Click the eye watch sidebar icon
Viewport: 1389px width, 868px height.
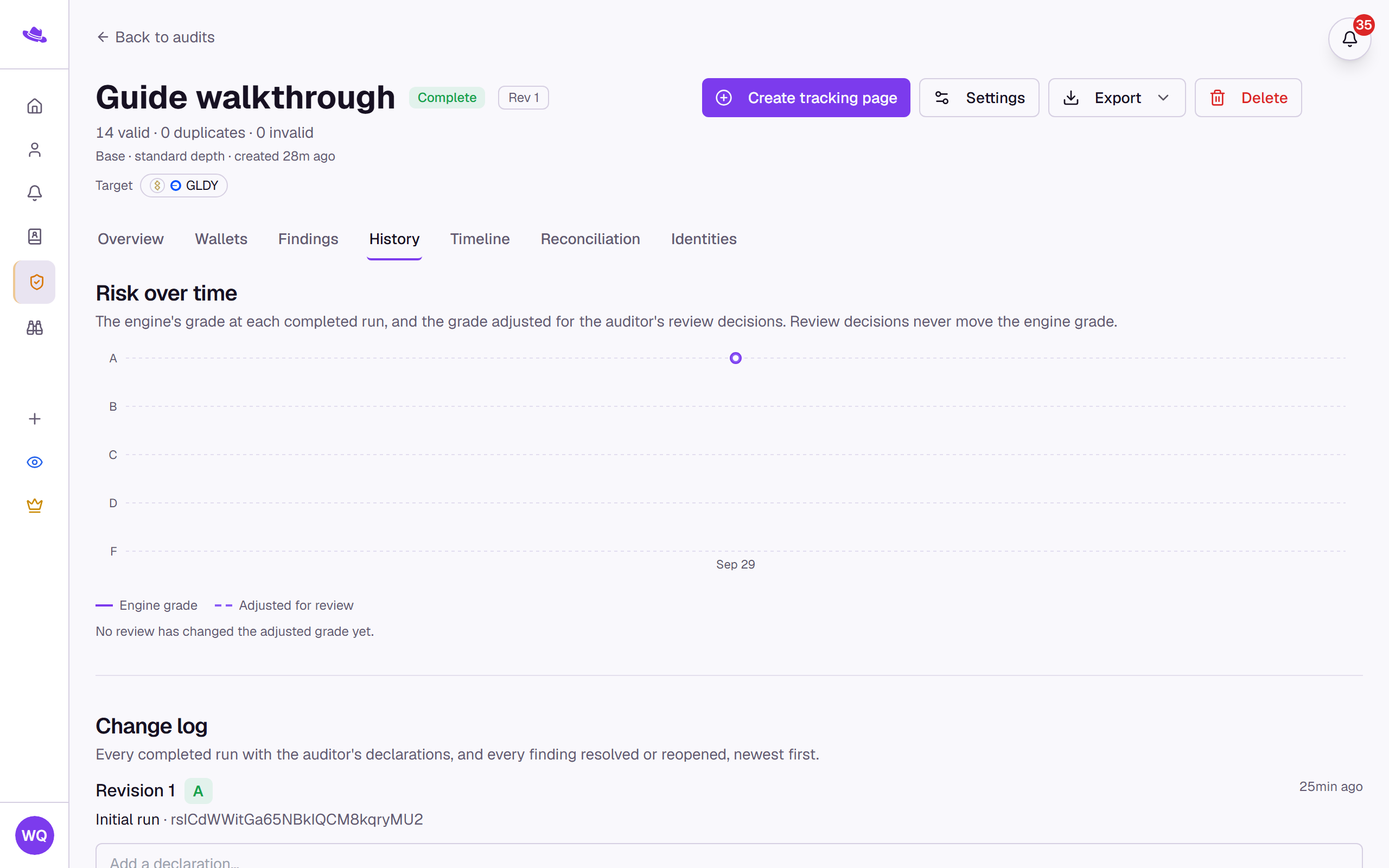[34, 462]
